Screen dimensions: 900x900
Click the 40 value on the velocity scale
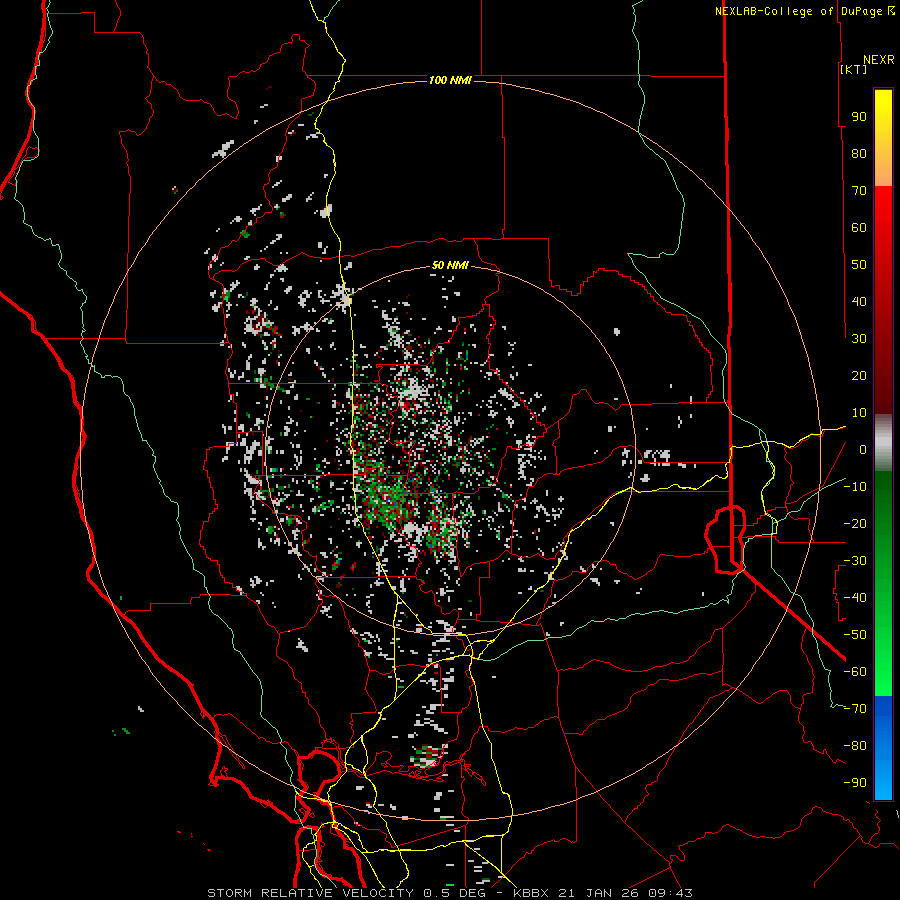tap(859, 301)
